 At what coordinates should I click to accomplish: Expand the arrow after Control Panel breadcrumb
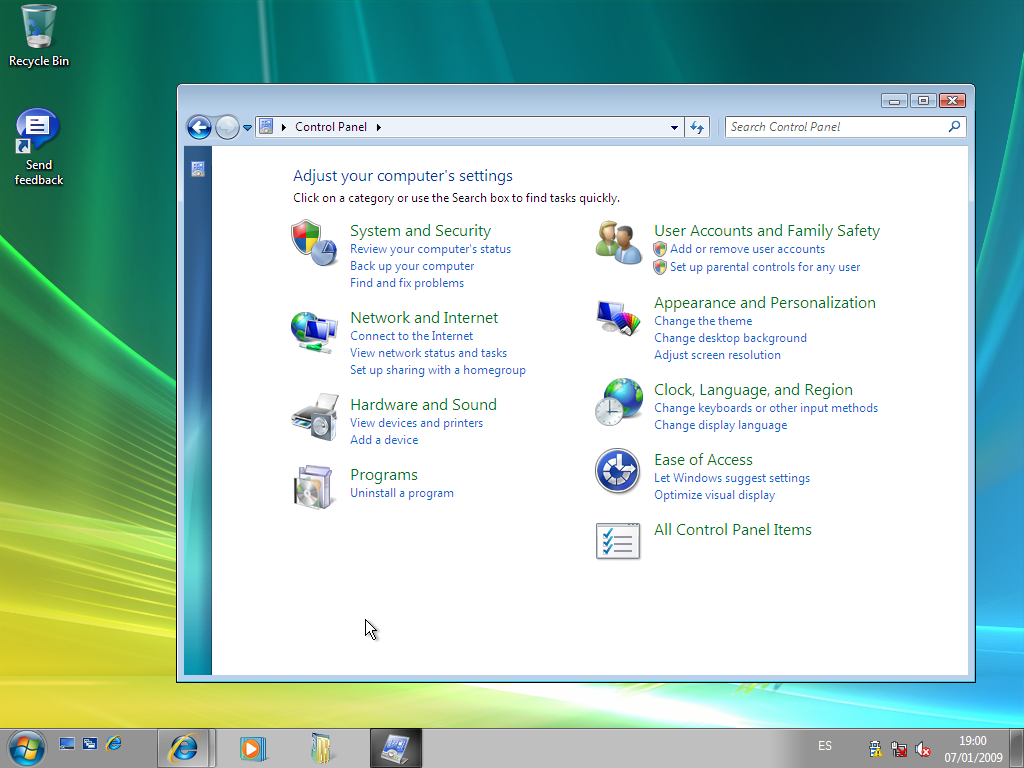[x=379, y=127]
